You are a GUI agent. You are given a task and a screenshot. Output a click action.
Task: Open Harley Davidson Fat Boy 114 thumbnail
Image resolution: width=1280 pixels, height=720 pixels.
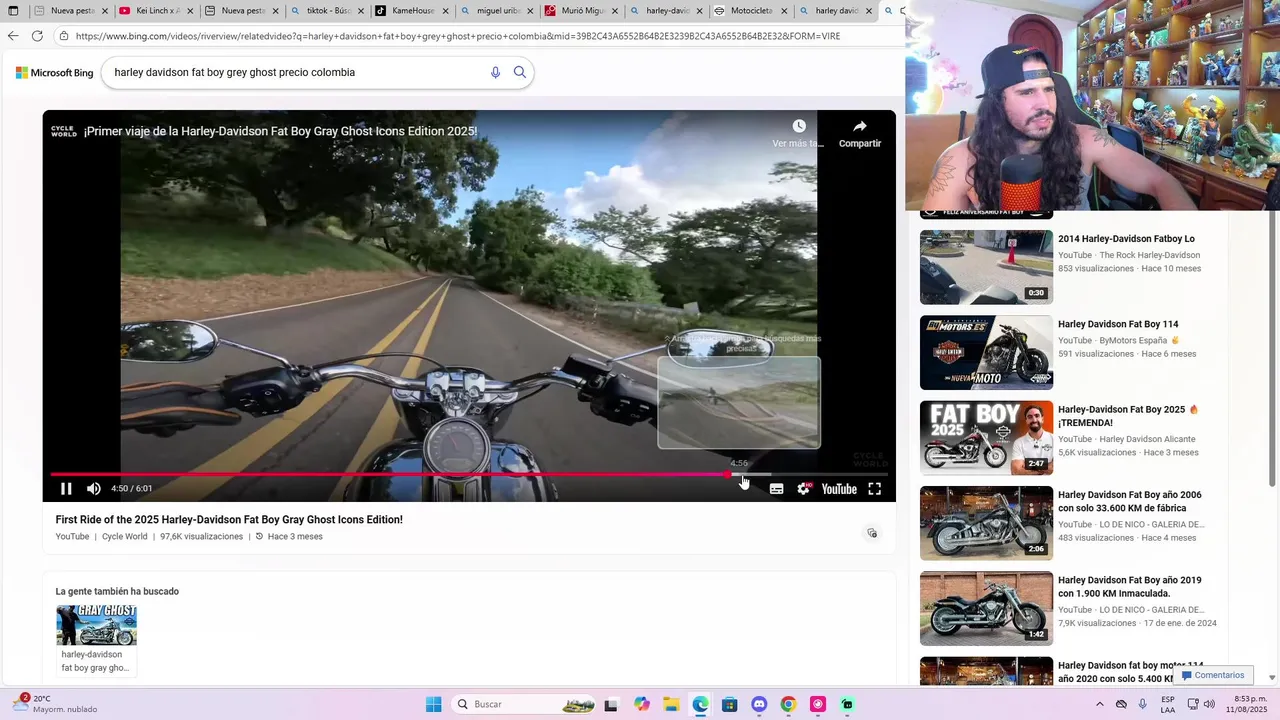[x=986, y=352]
